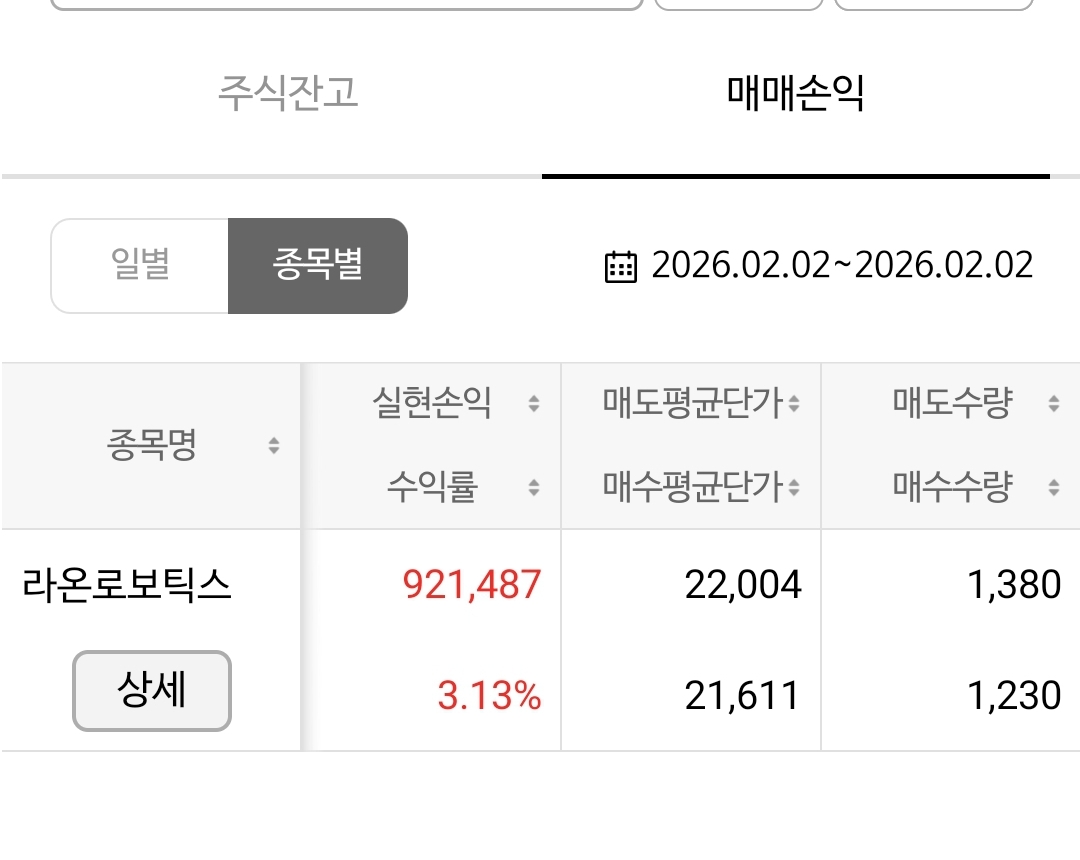Click the realized profit value 921,487
This screenshot has height=860, width=1080.
[x=472, y=585]
